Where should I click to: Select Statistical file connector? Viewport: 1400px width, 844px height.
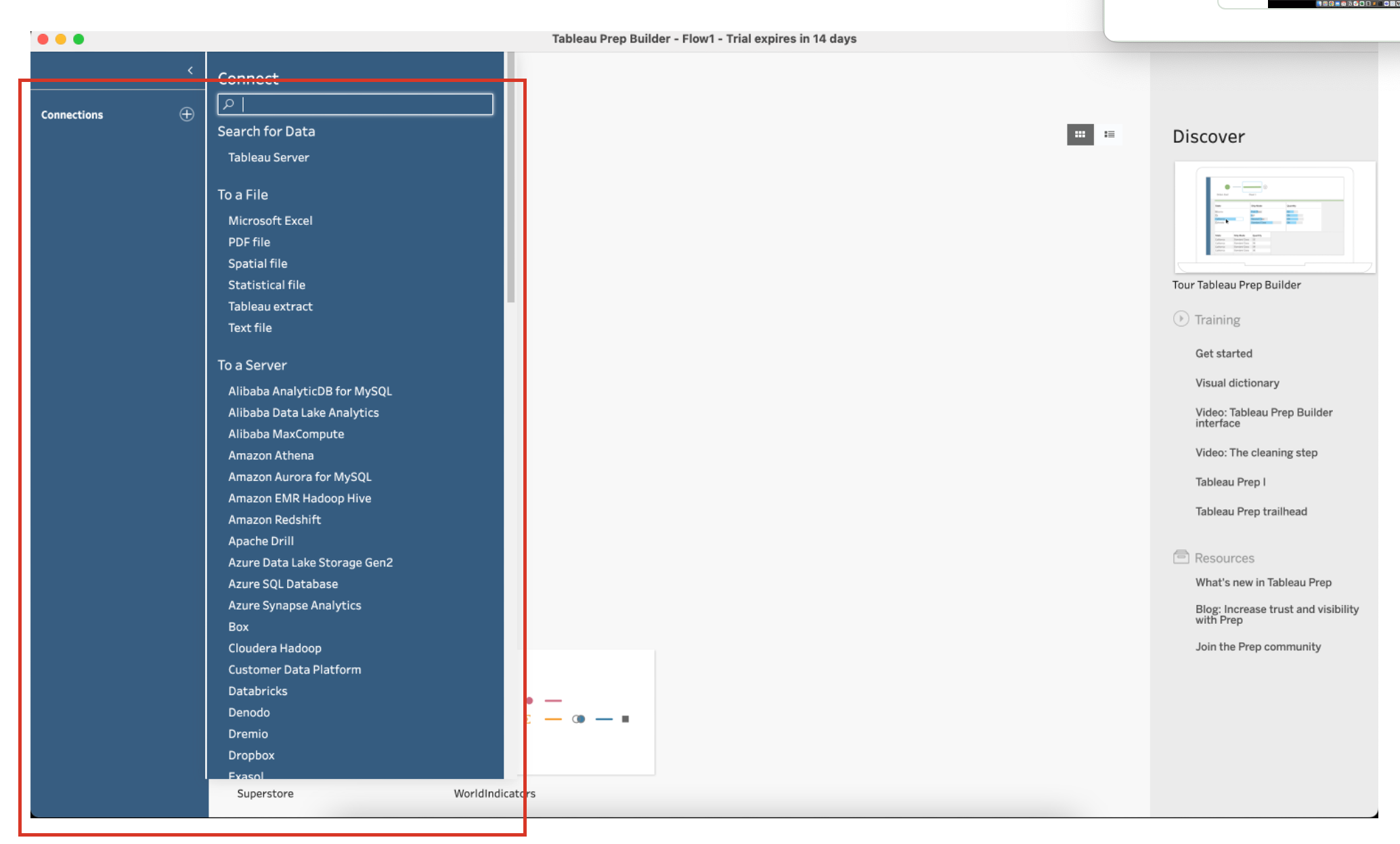tap(266, 285)
